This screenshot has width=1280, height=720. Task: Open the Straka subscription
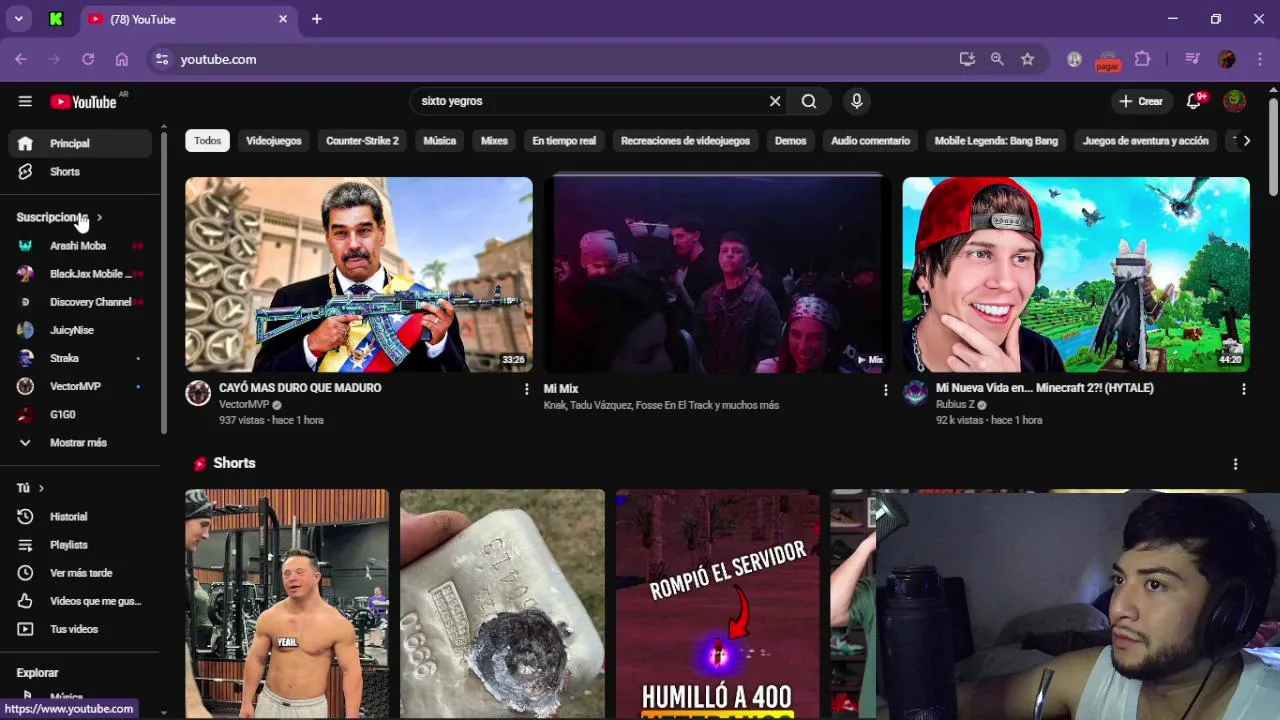pos(80,358)
